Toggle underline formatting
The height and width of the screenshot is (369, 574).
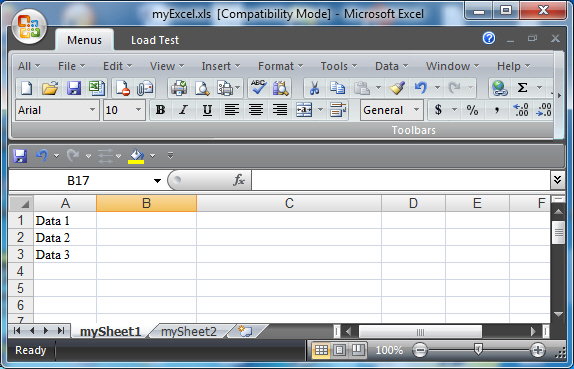(207, 110)
